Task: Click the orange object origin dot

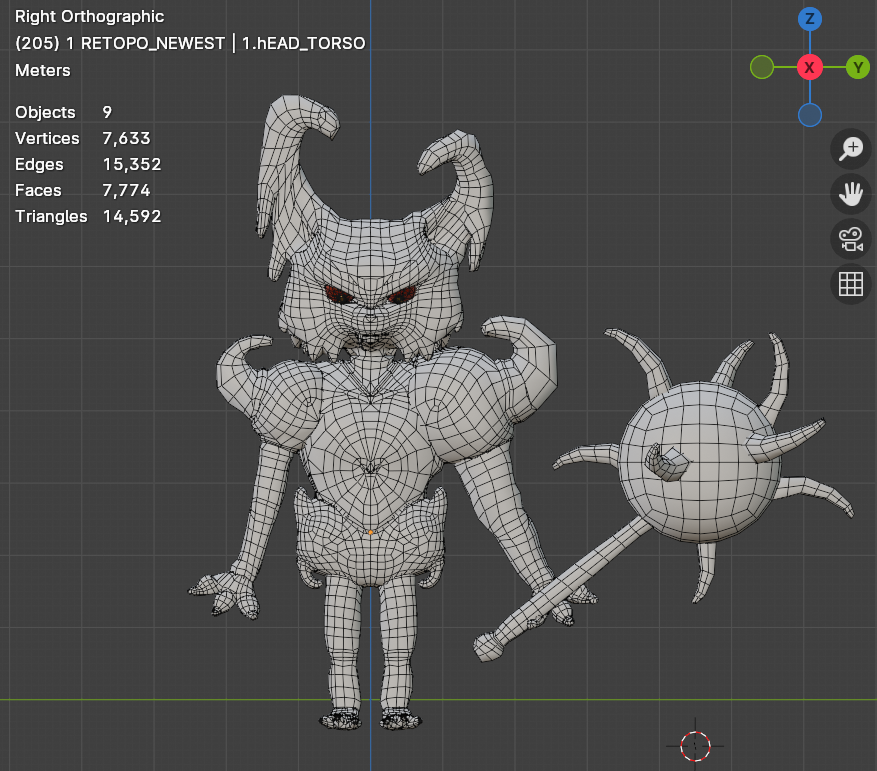Action: pos(370,532)
